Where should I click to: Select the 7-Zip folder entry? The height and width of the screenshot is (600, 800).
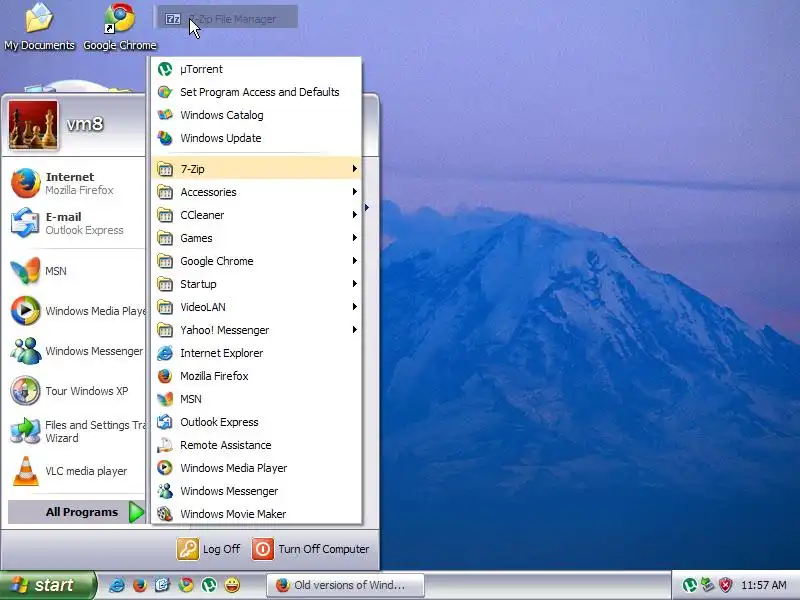257,169
